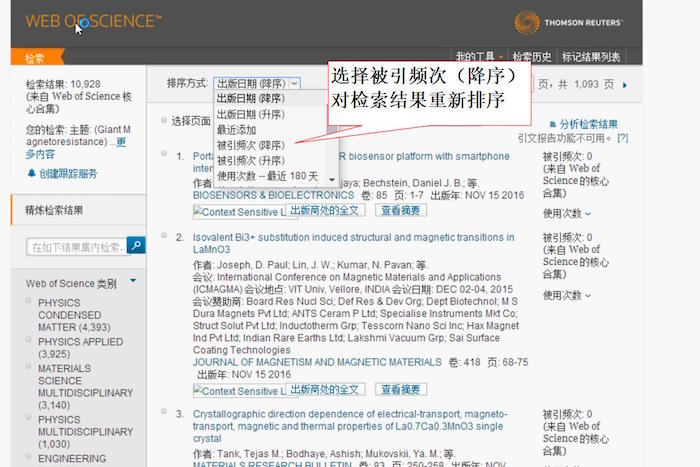Click 出版商处的全文 button for result 2

click(x=325, y=389)
